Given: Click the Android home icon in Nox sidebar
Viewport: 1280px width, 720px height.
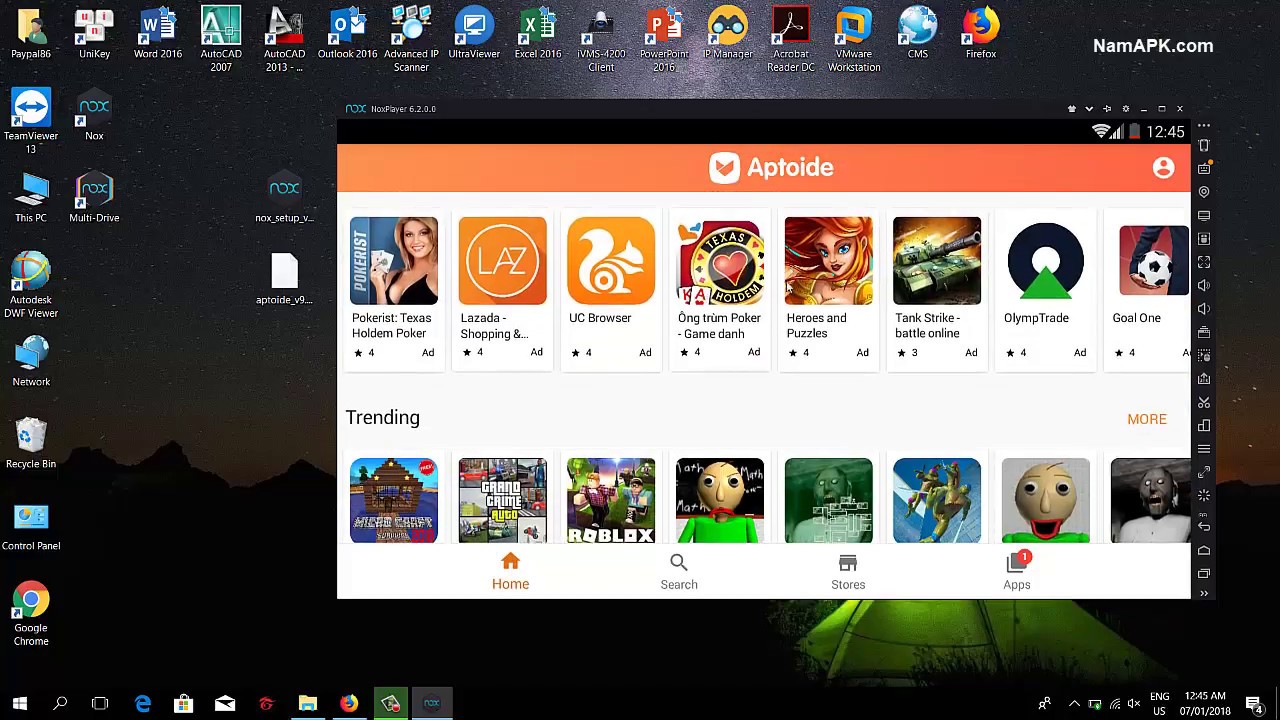Looking at the screenshot, I should point(1204,550).
